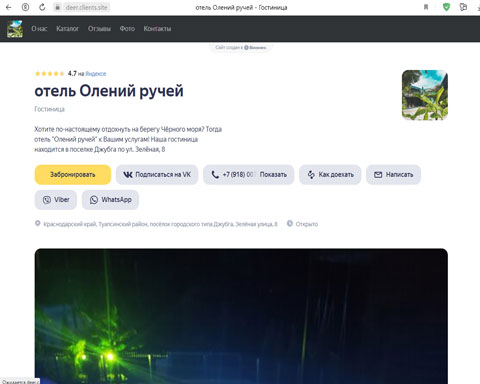The image size is (480, 384).
Task: Click the Яндекс rating link
Action: (96, 74)
